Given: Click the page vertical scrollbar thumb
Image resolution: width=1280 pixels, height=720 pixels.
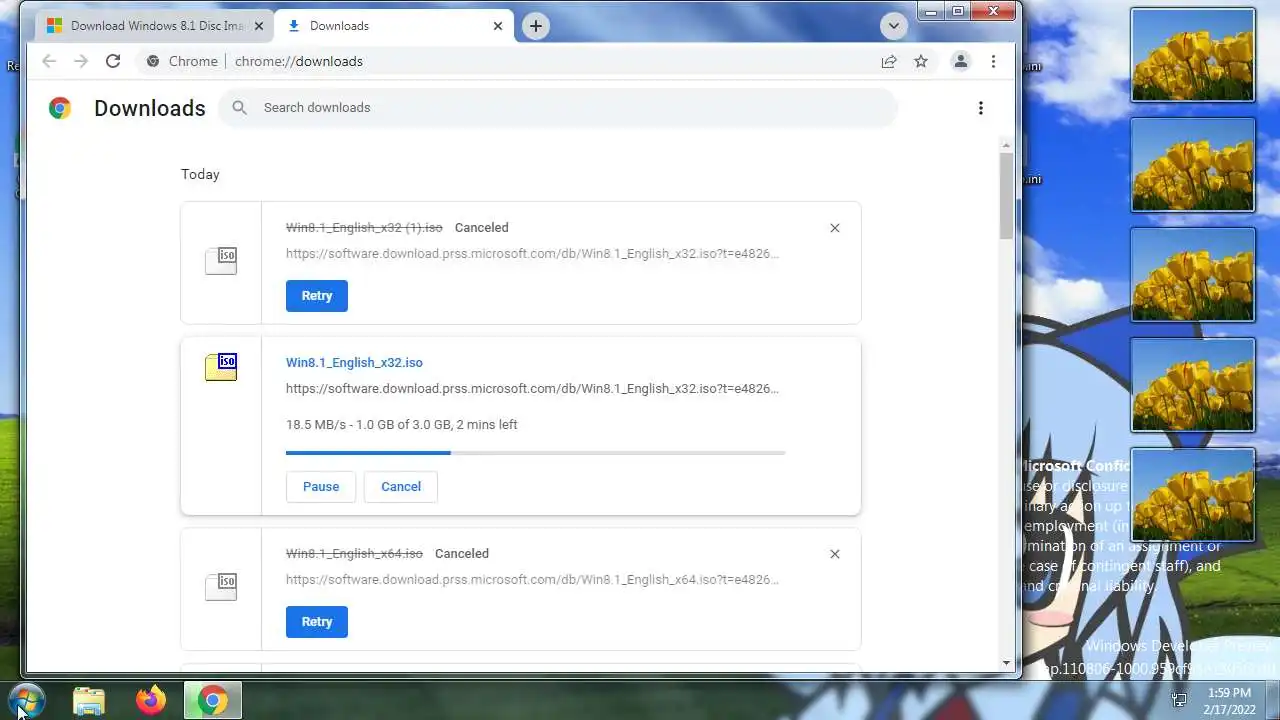Looking at the screenshot, I should pyautogui.click(x=1006, y=196).
